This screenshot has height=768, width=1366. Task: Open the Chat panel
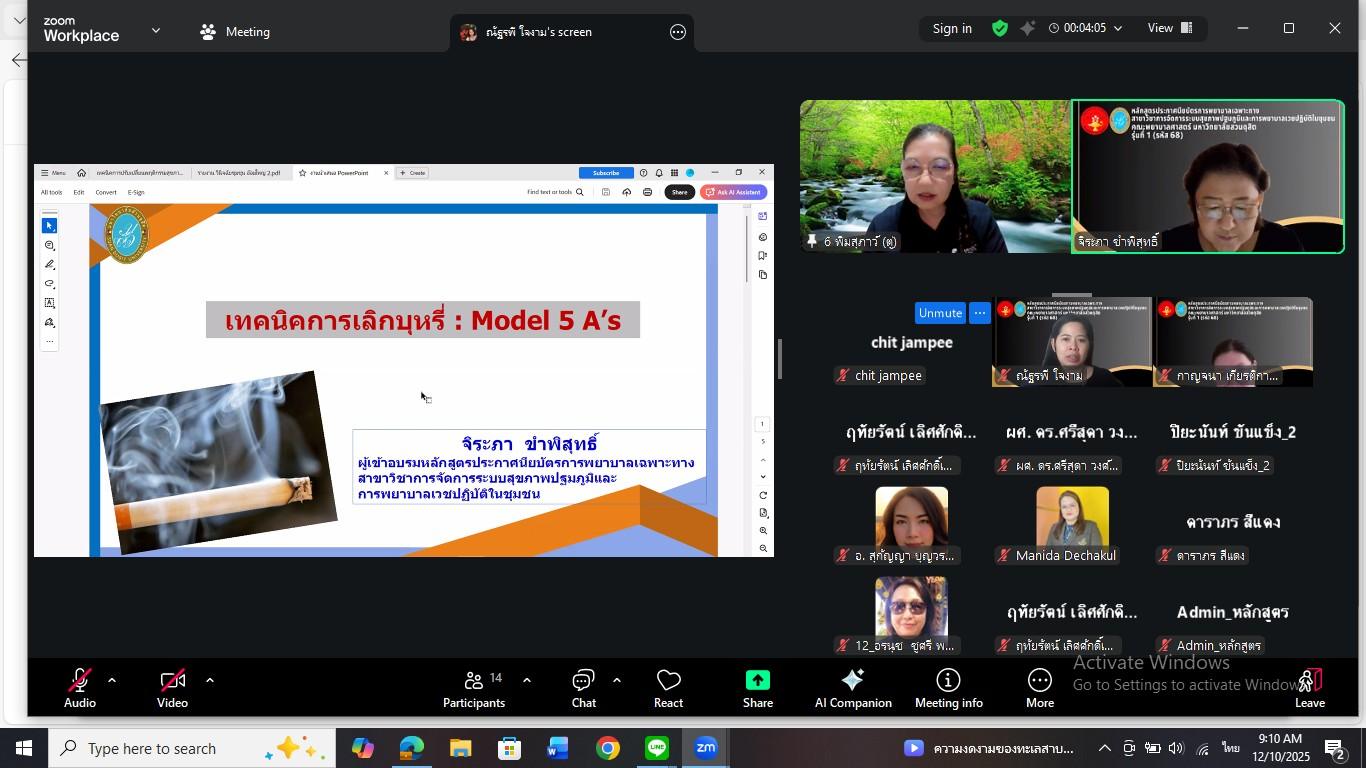584,689
